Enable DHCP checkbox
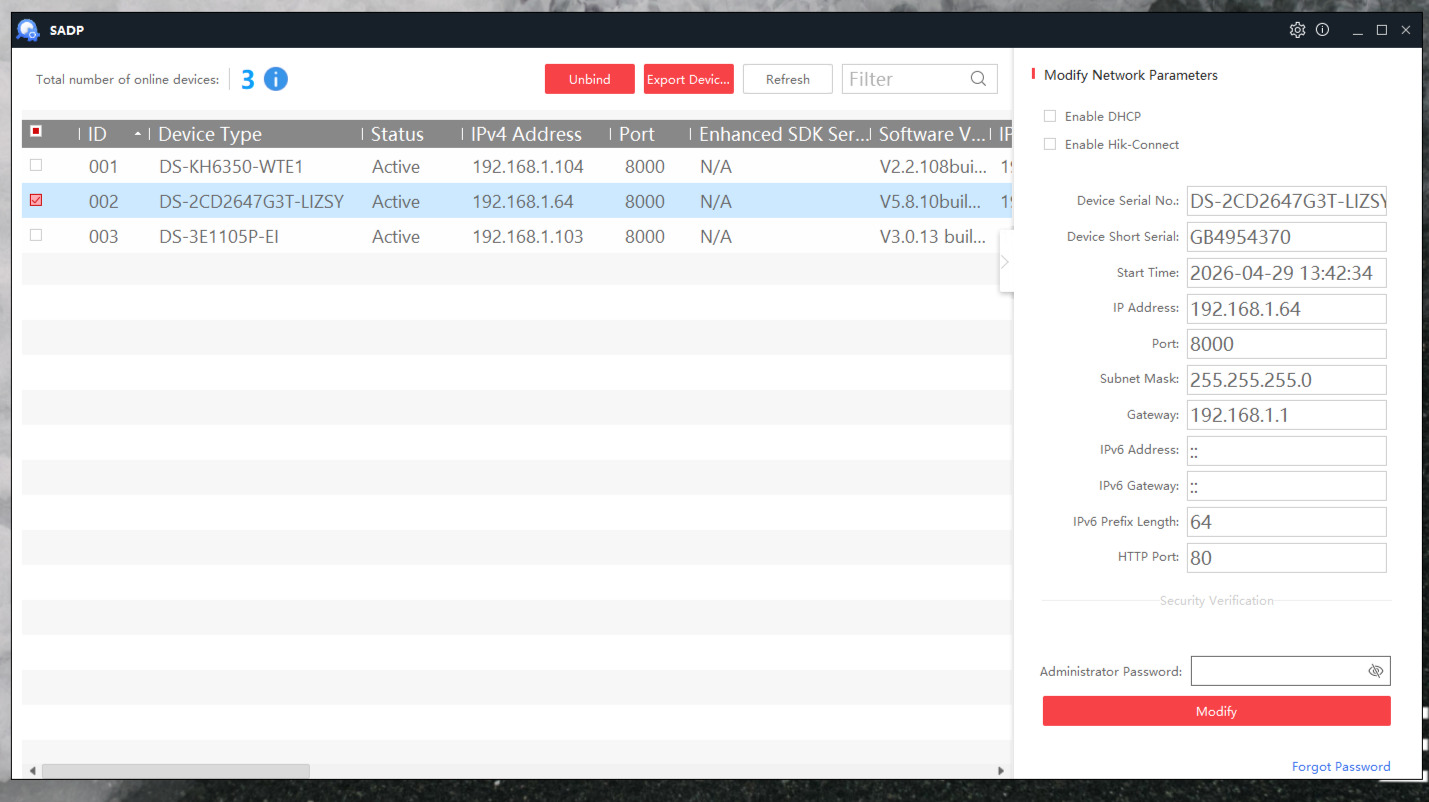 tap(1050, 116)
